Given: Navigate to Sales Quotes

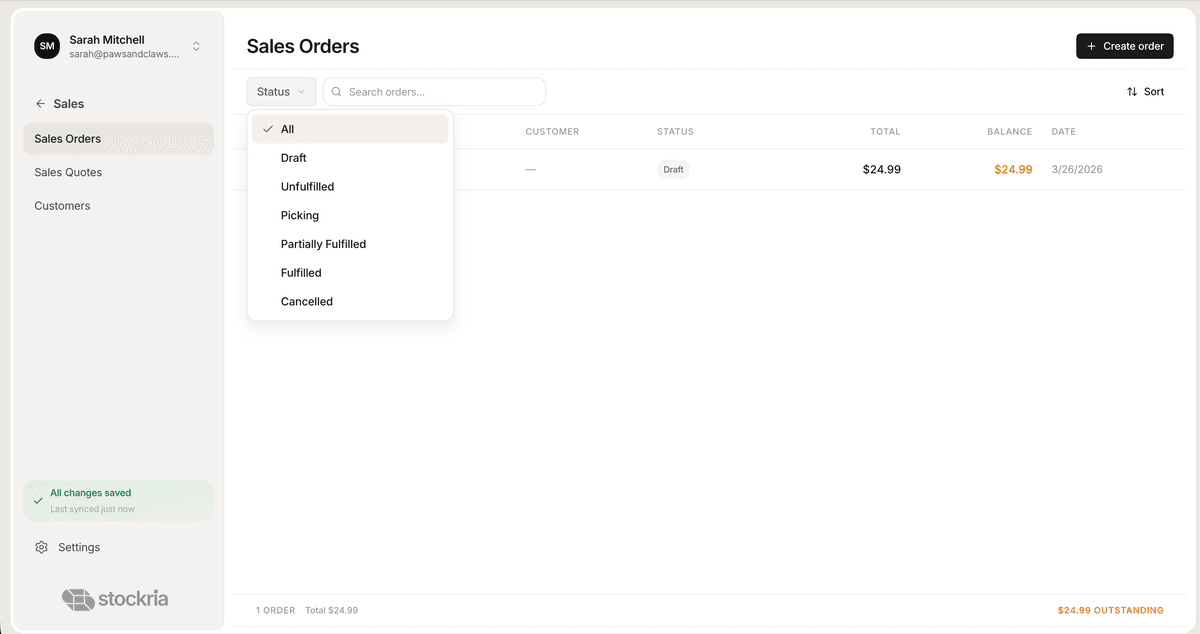Looking at the screenshot, I should point(68,172).
